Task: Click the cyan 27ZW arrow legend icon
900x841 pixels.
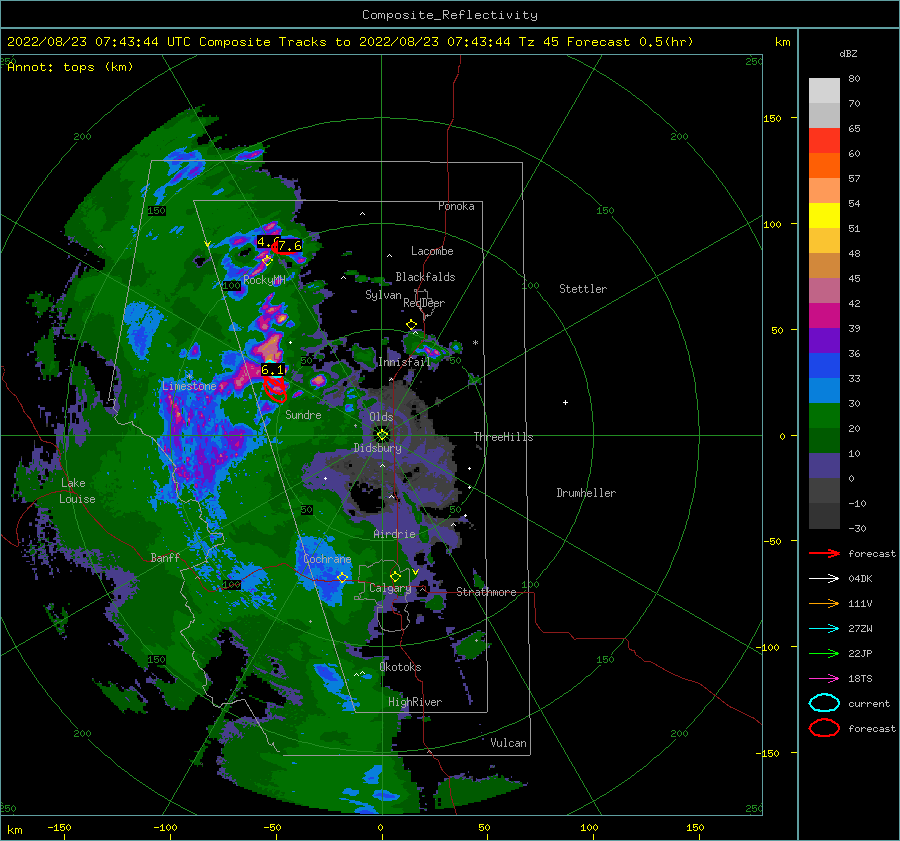Action: [824, 629]
